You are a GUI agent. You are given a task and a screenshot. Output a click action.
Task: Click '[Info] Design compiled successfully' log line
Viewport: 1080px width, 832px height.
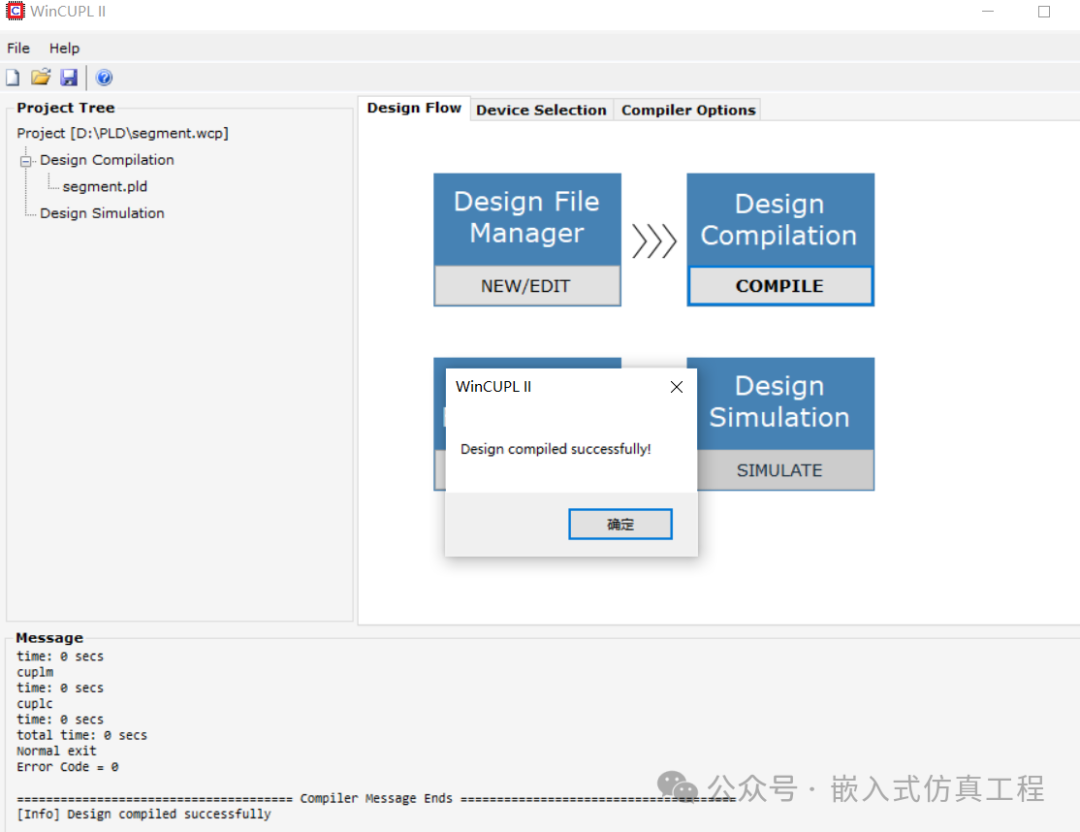[144, 814]
